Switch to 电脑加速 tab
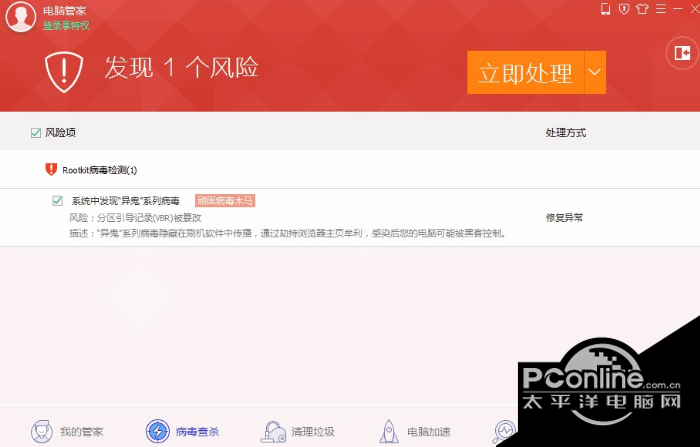 429,432
